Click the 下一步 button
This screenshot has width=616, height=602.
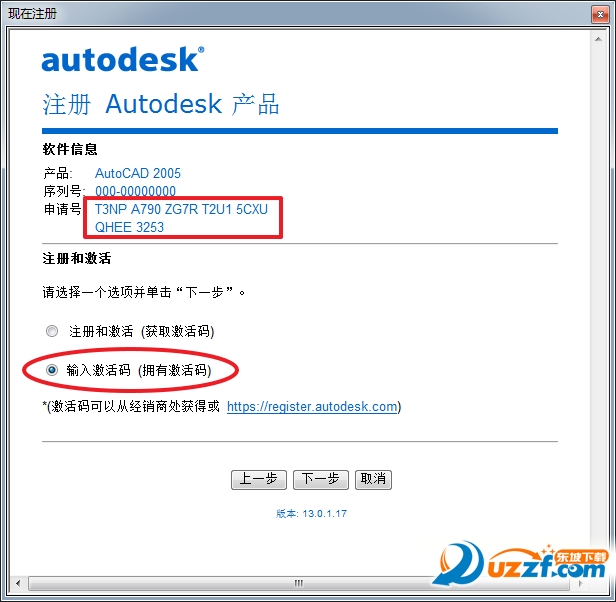click(321, 479)
